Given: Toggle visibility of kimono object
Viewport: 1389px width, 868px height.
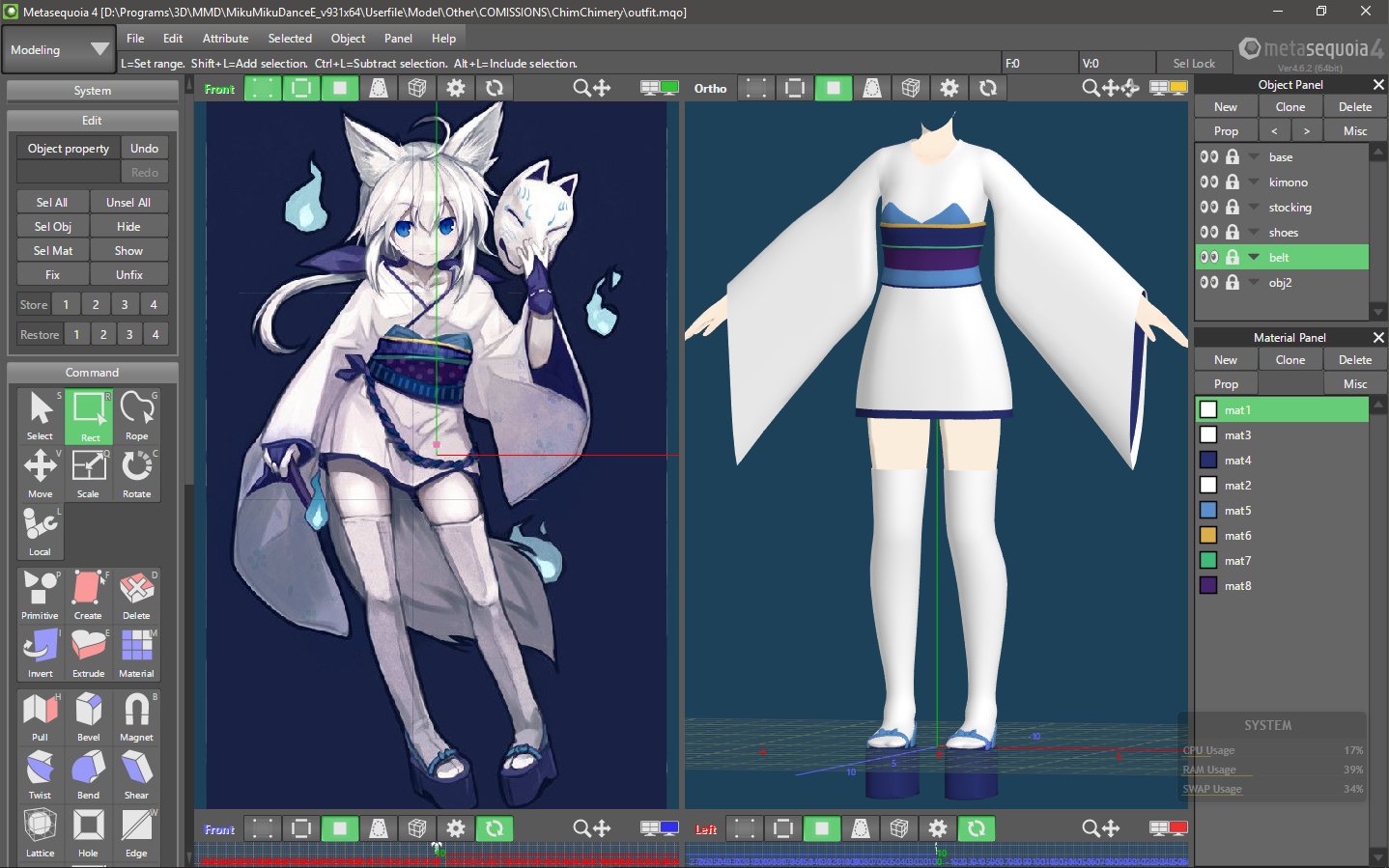Looking at the screenshot, I should 1208,182.
